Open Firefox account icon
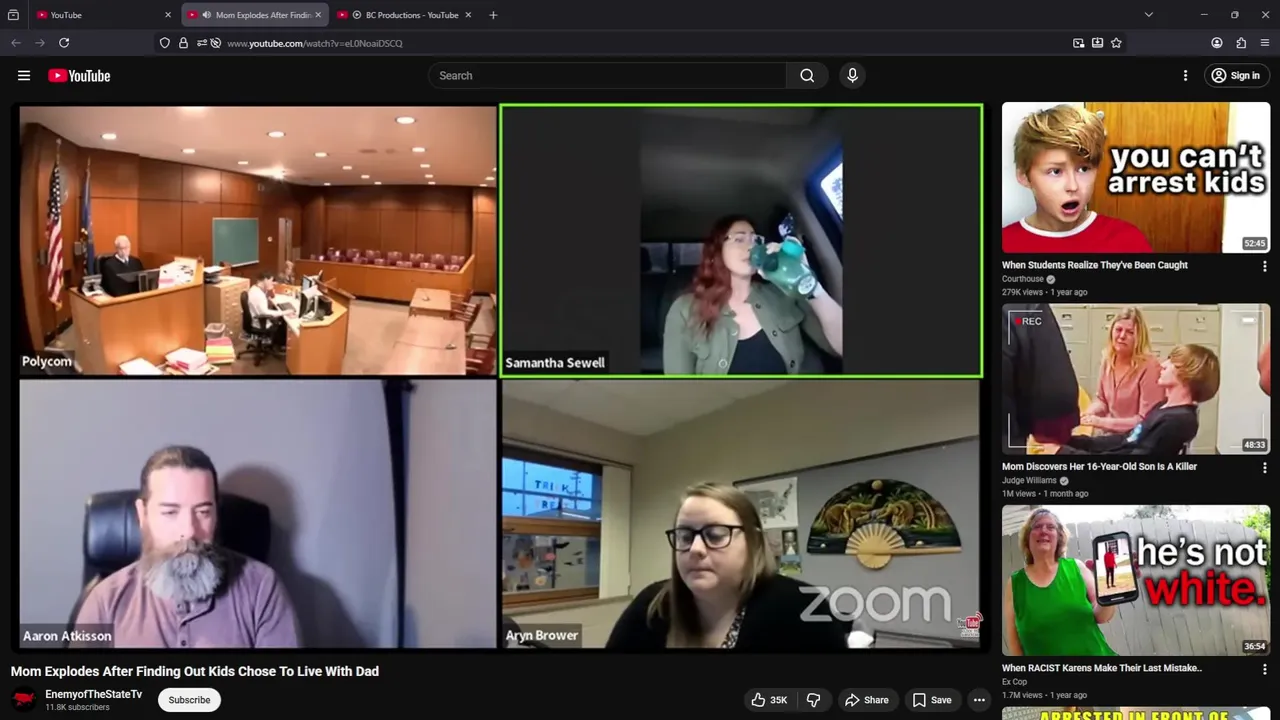The width and height of the screenshot is (1280, 720). pyautogui.click(x=1217, y=43)
